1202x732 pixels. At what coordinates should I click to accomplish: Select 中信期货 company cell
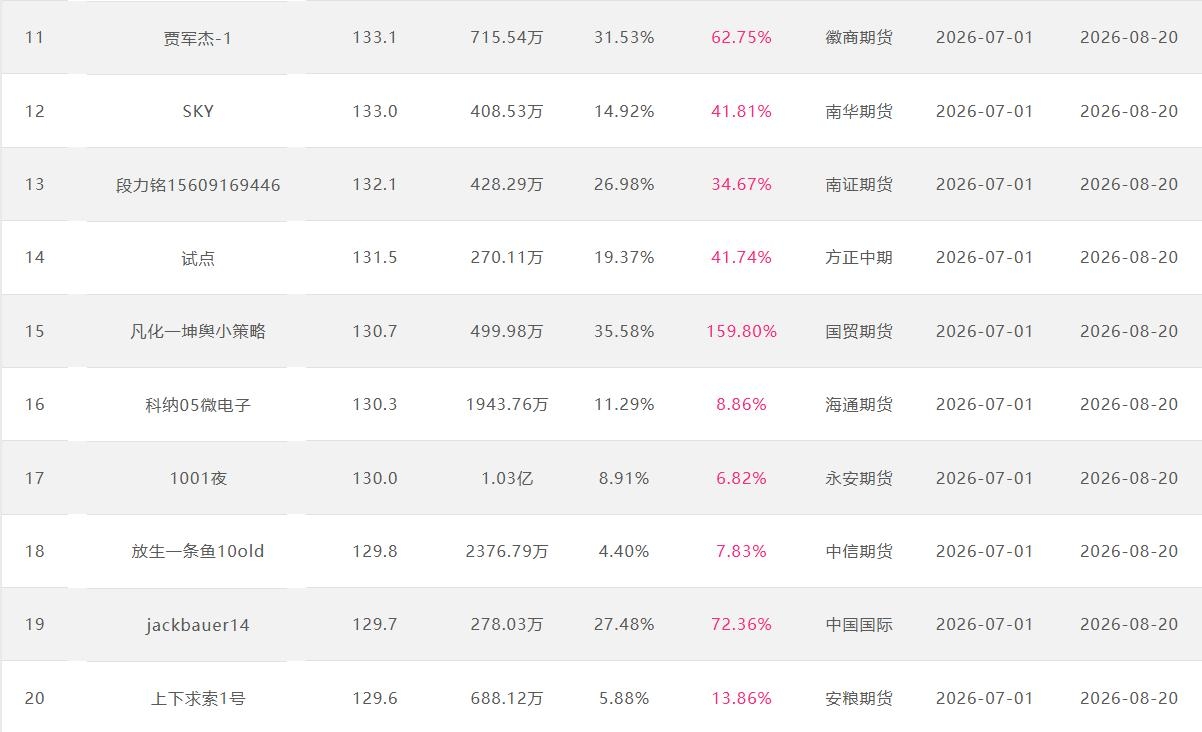click(x=859, y=551)
